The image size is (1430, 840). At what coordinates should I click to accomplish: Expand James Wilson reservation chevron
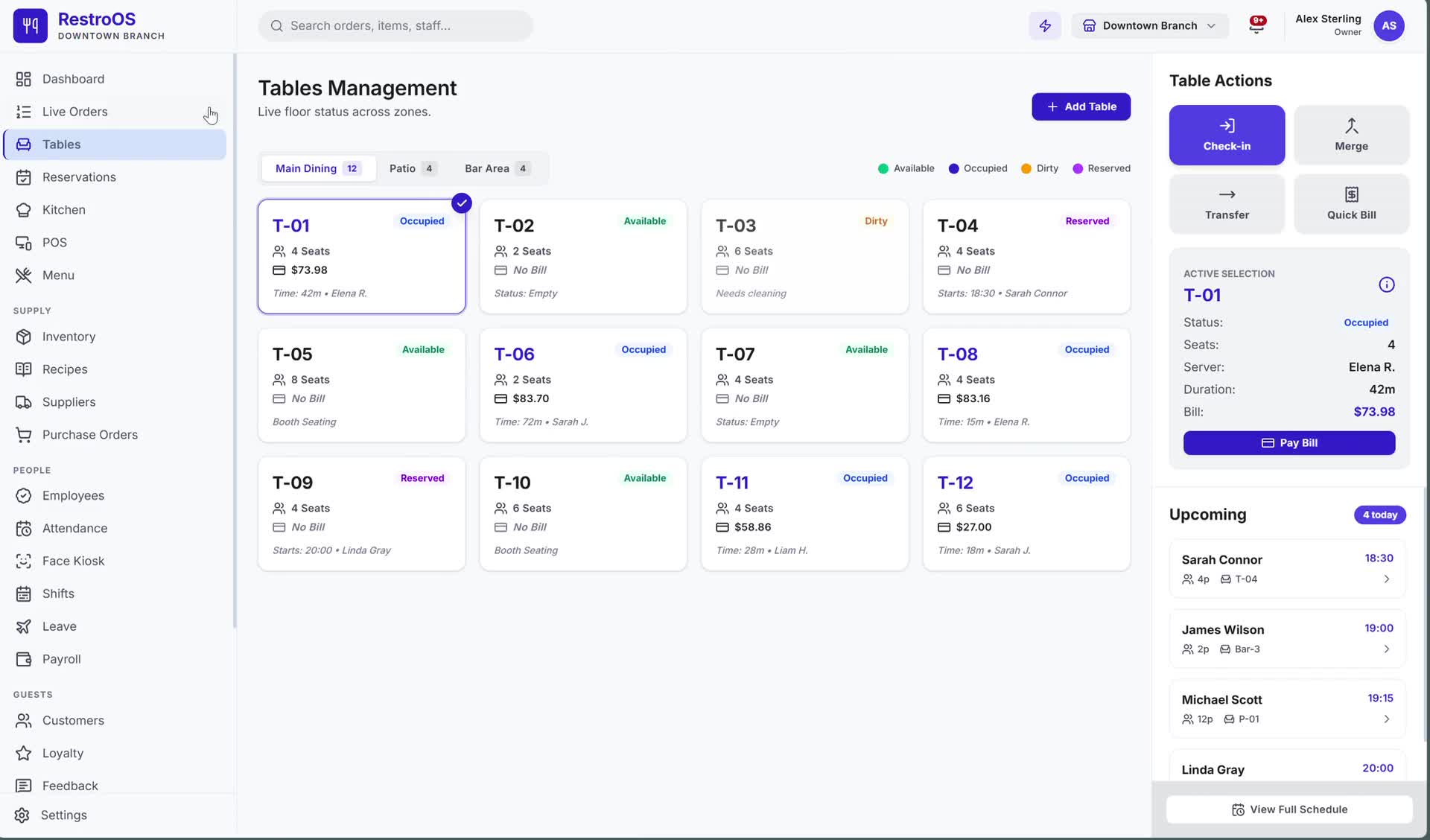[x=1386, y=649]
